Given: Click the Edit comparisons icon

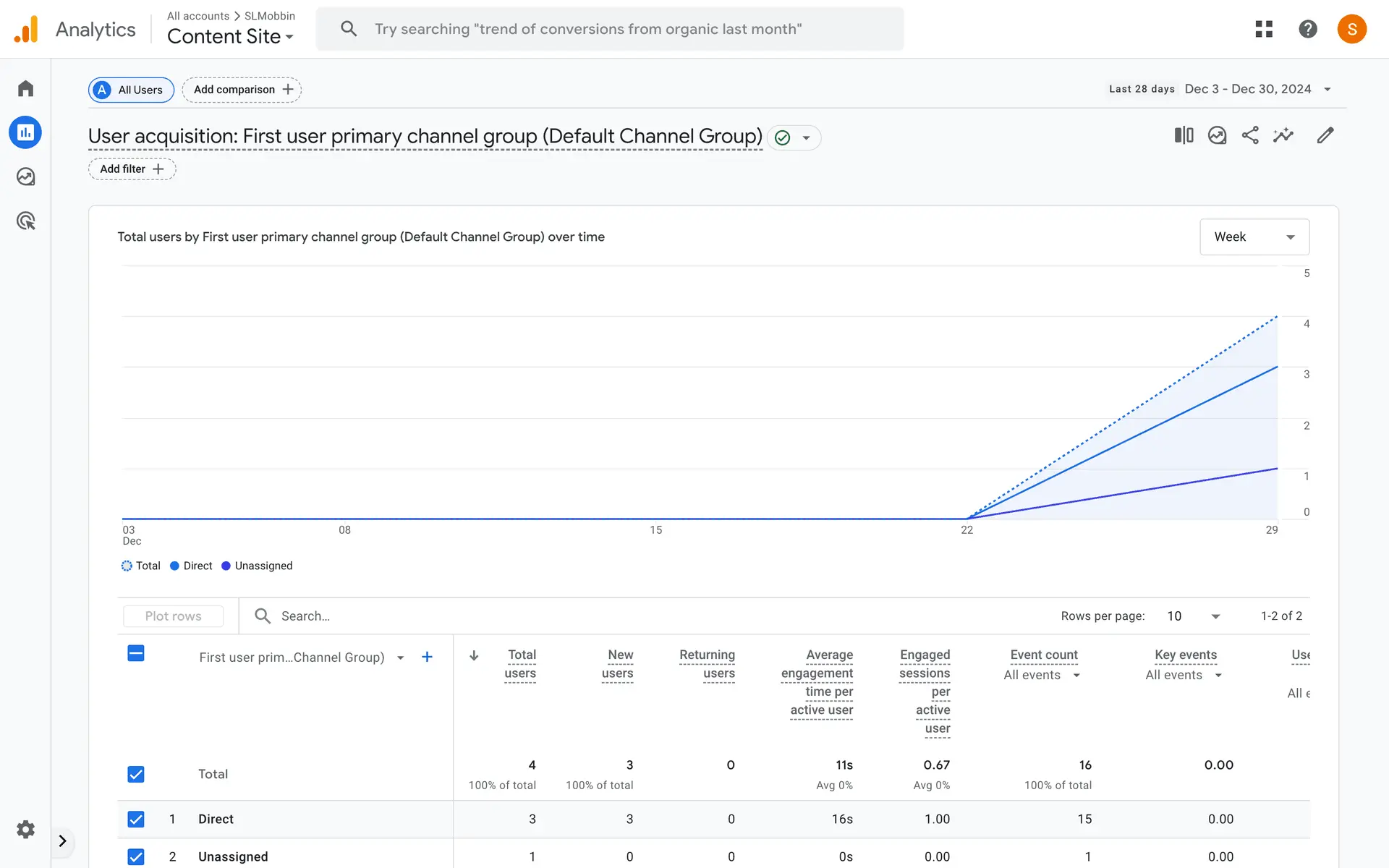Looking at the screenshot, I should (1184, 135).
